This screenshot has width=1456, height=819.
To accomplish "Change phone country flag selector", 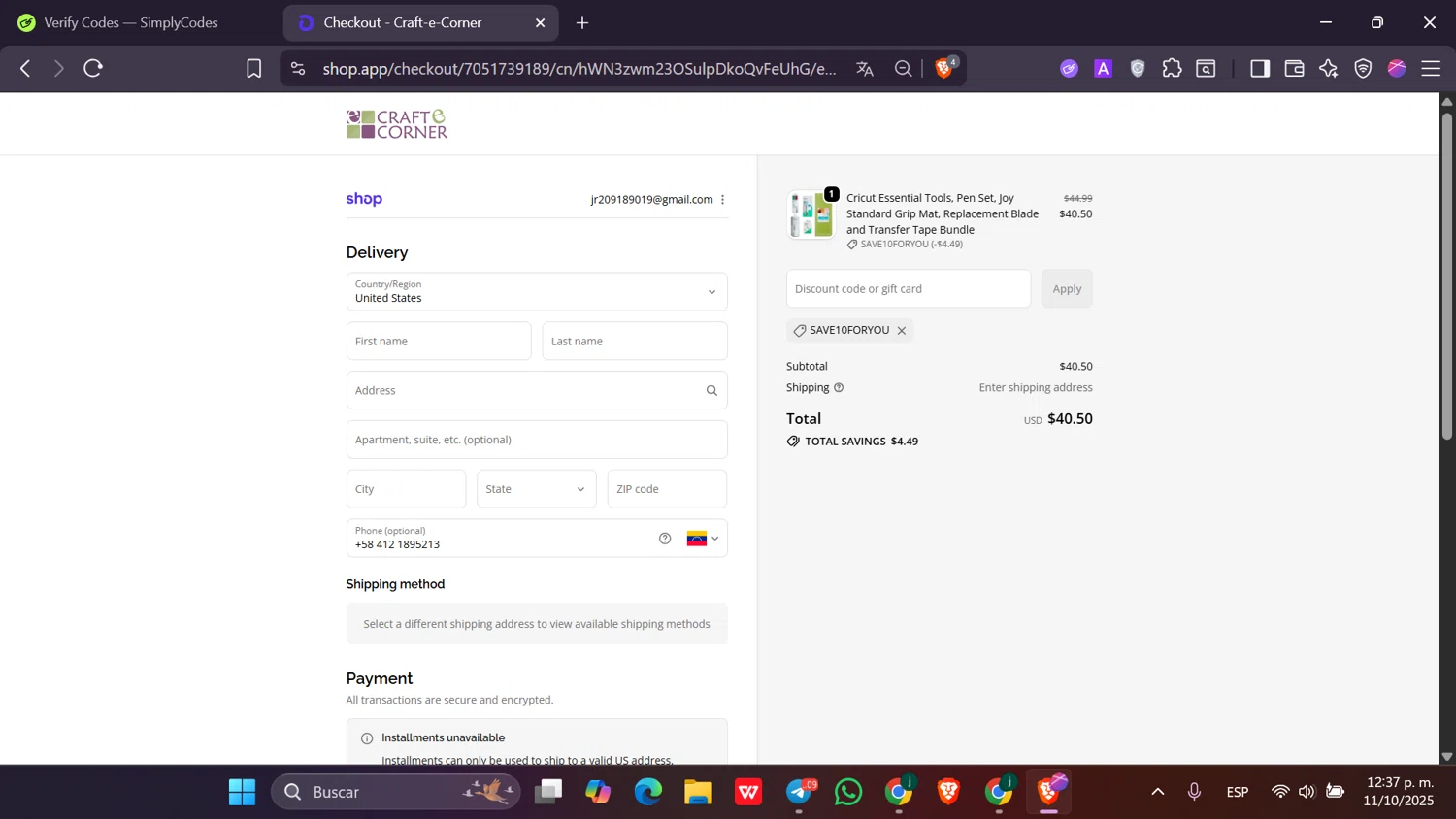I will coord(703,539).
